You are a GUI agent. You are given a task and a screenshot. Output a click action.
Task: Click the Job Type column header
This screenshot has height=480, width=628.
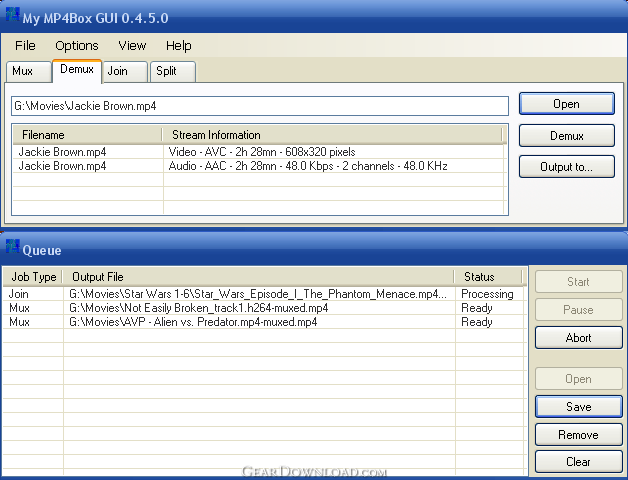click(33, 277)
